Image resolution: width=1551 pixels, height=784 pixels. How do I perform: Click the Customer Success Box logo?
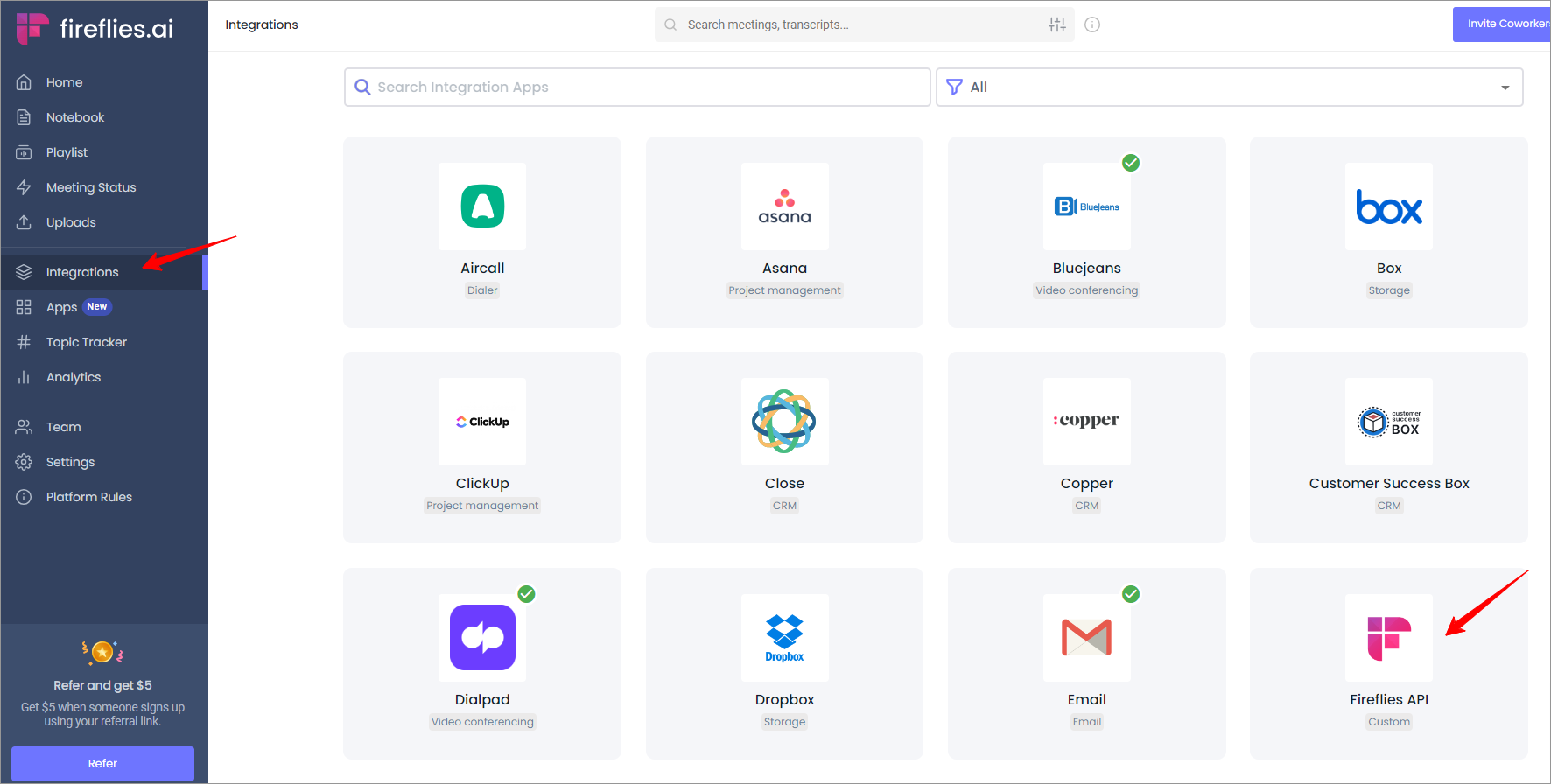tap(1389, 422)
